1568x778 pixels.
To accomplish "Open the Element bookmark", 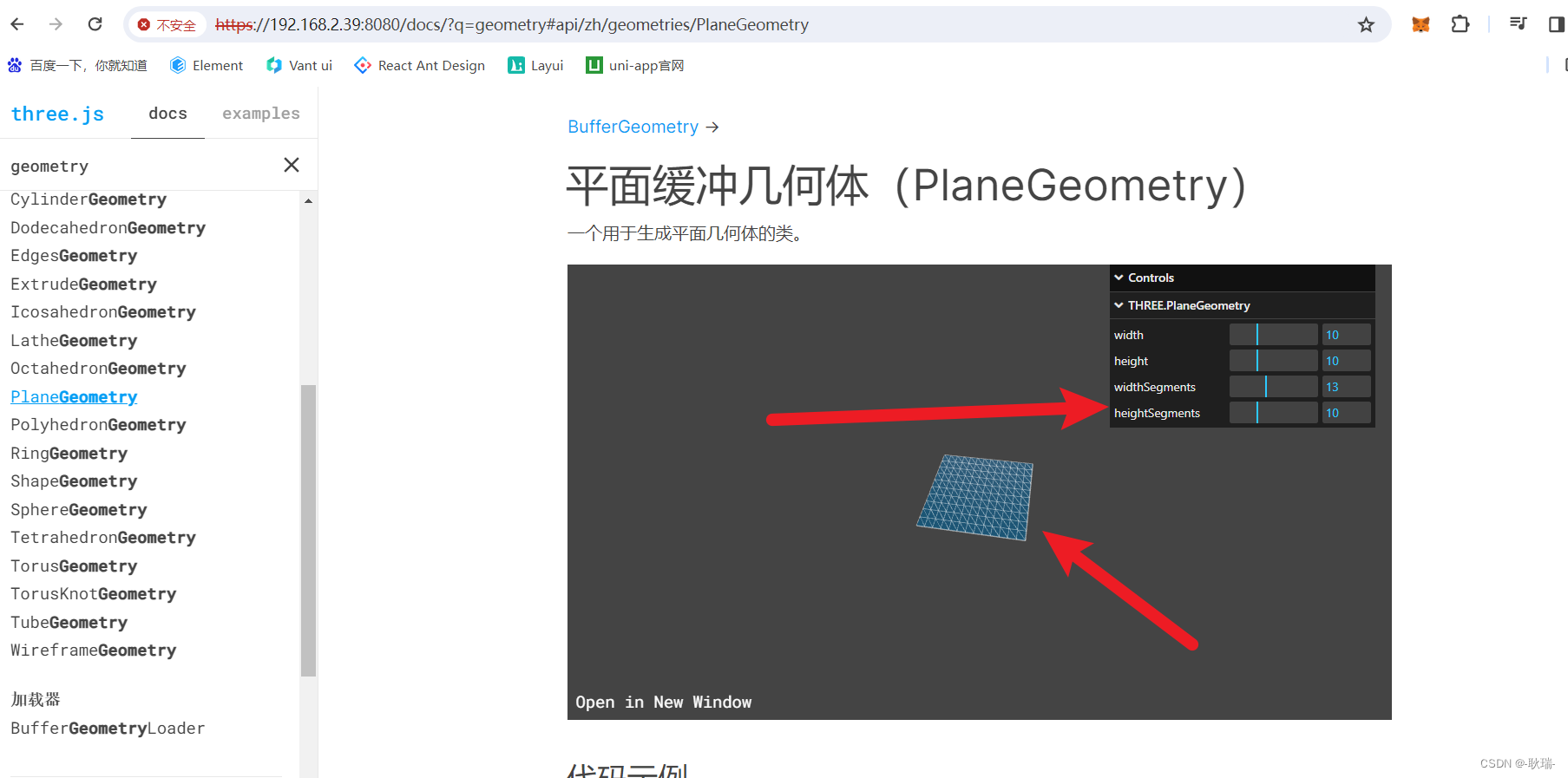I will click(207, 65).
